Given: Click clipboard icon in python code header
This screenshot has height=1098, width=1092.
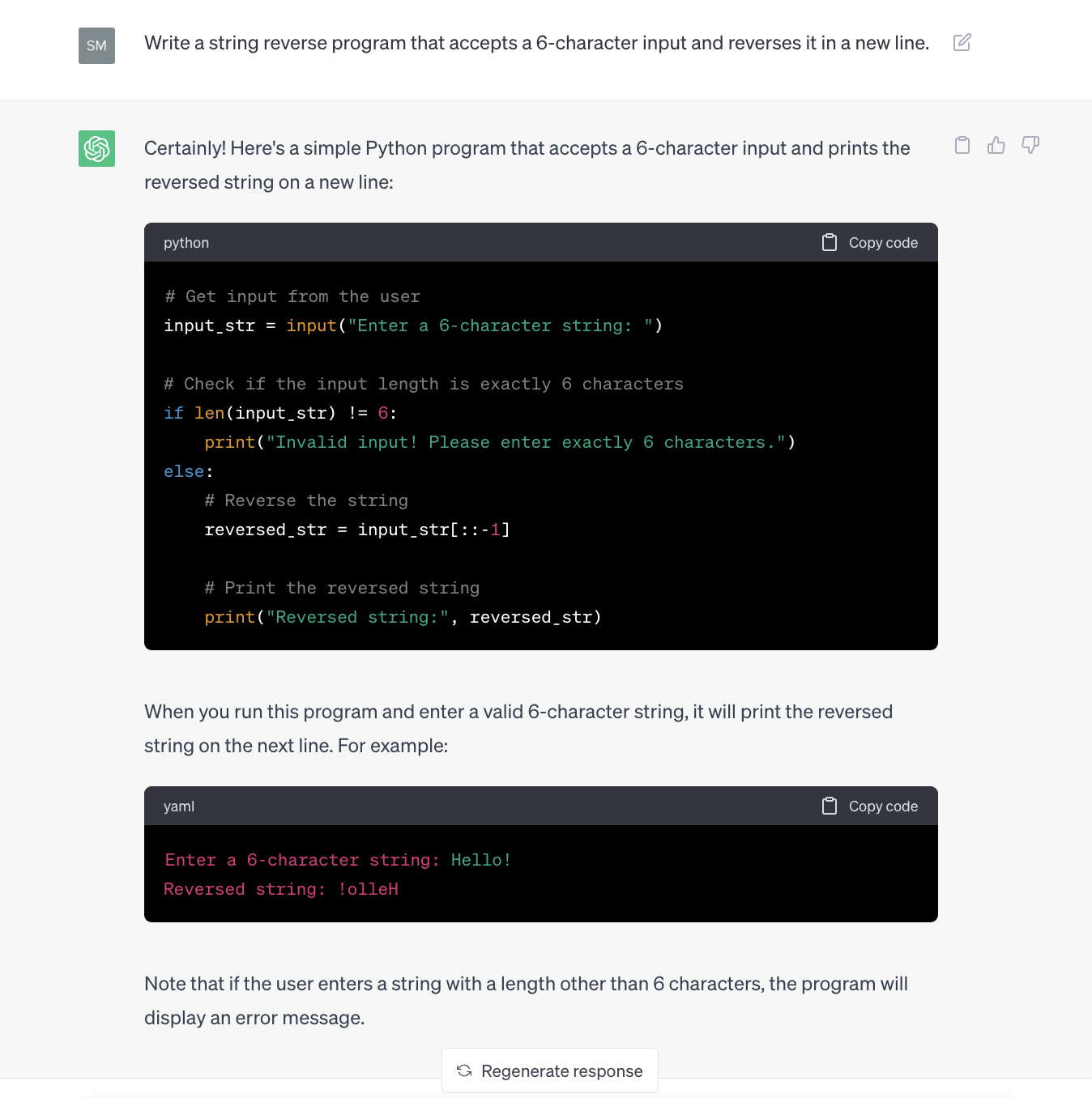Looking at the screenshot, I should (x=830, y=242).
